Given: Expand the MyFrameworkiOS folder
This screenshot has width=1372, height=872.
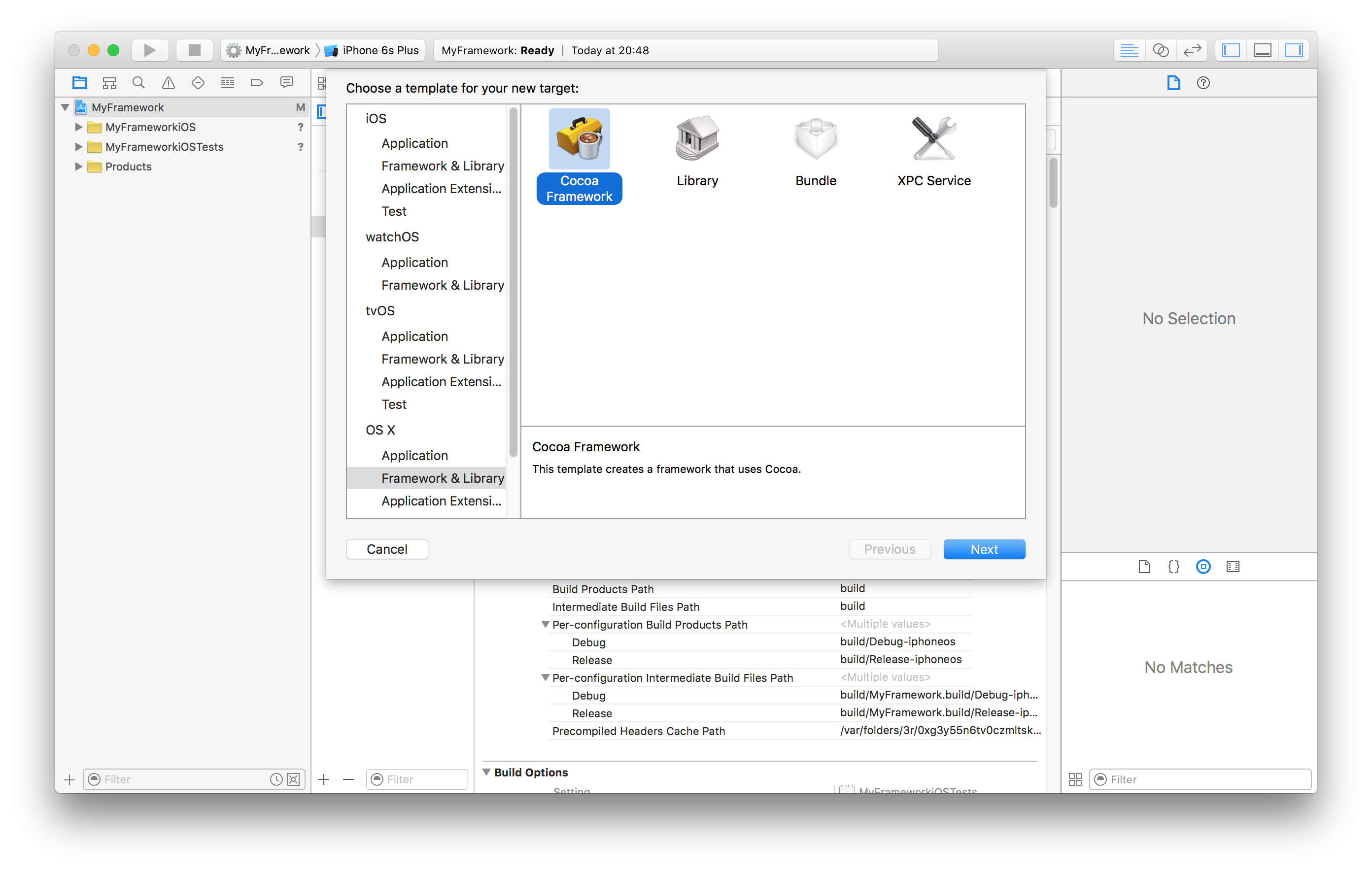Looking at the screenshot, I should 79,127.
